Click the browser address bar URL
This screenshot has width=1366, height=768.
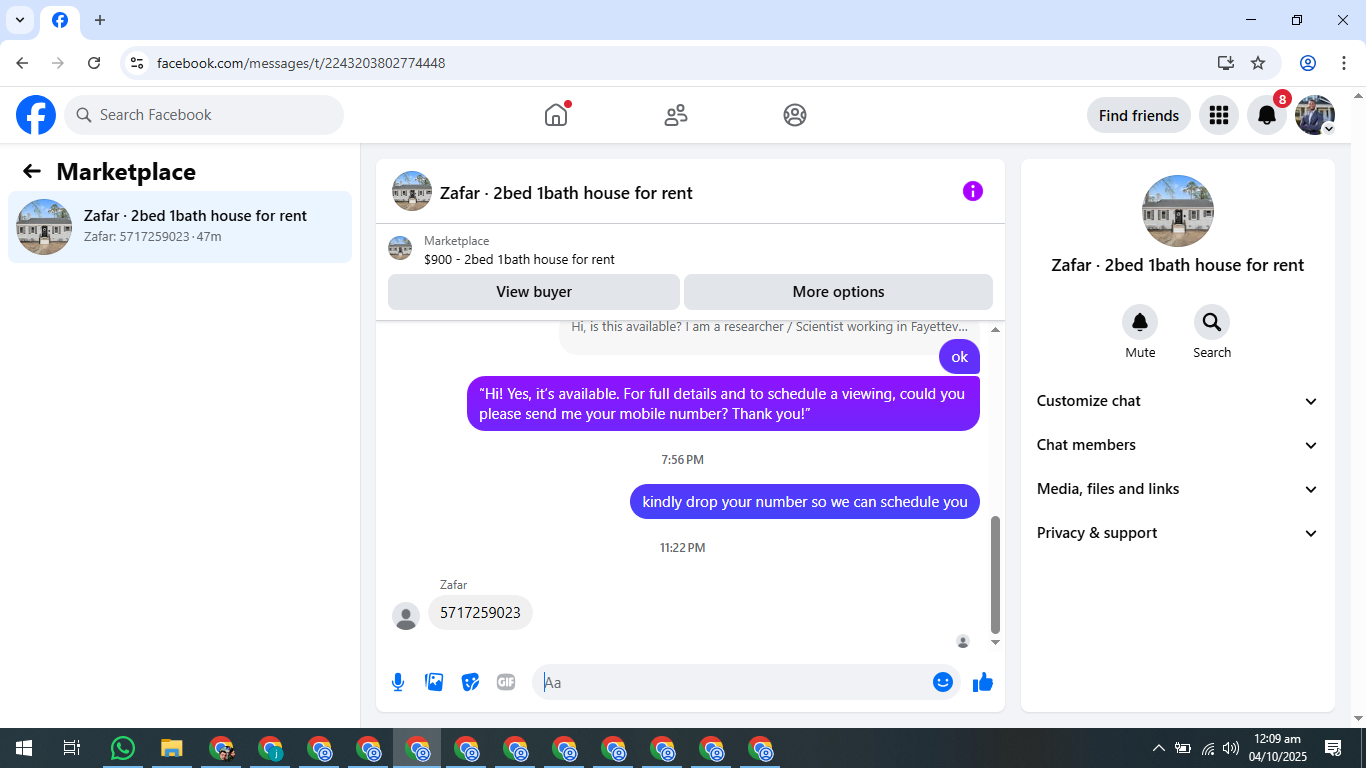[301, 63]
